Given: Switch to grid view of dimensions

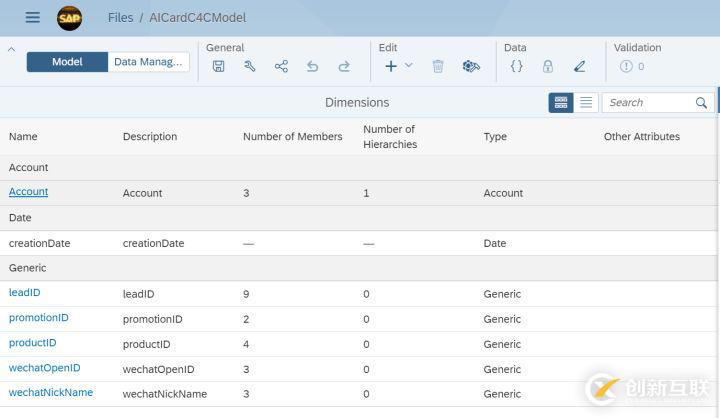Looking at the screenshot, I should [x=561, y=103].
